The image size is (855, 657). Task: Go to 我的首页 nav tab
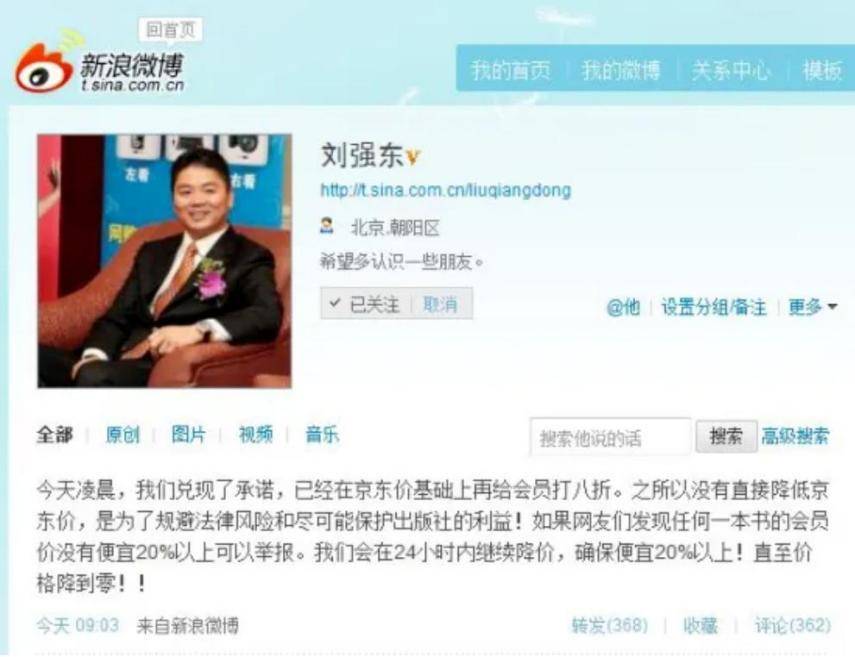511,70
